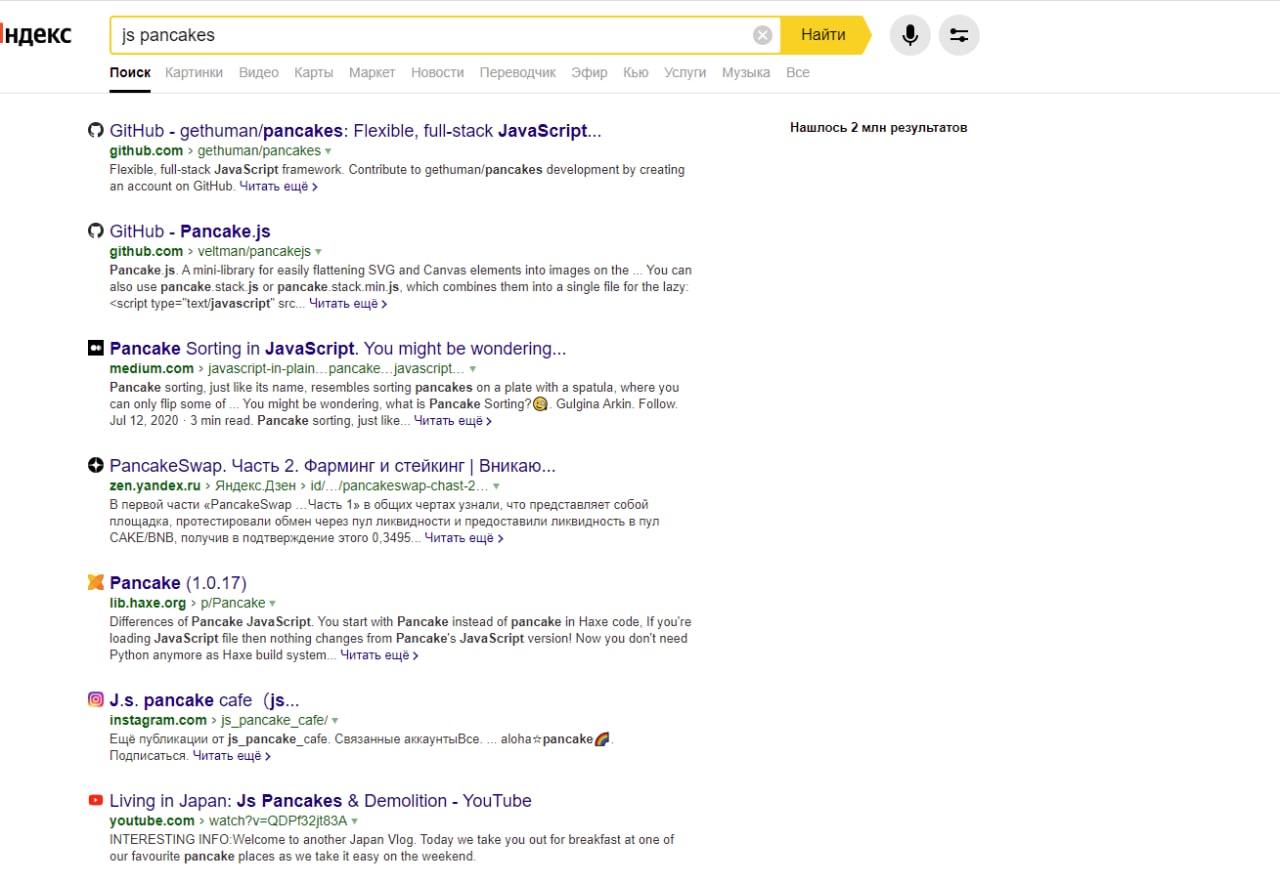This screenshot has height=883, width=1280.
Task: Click Haxe favicon beside Pancake (1.0.17) result
Action: pos(96,583)
